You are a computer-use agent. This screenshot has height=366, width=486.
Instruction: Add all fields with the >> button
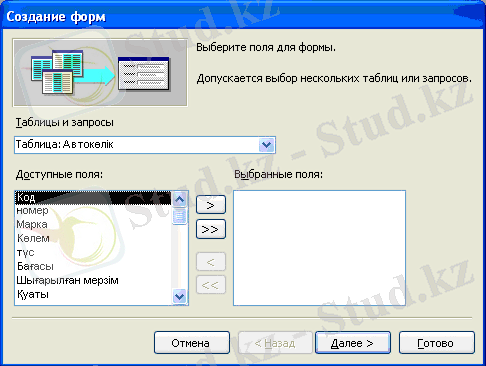[x=211, y=229]
